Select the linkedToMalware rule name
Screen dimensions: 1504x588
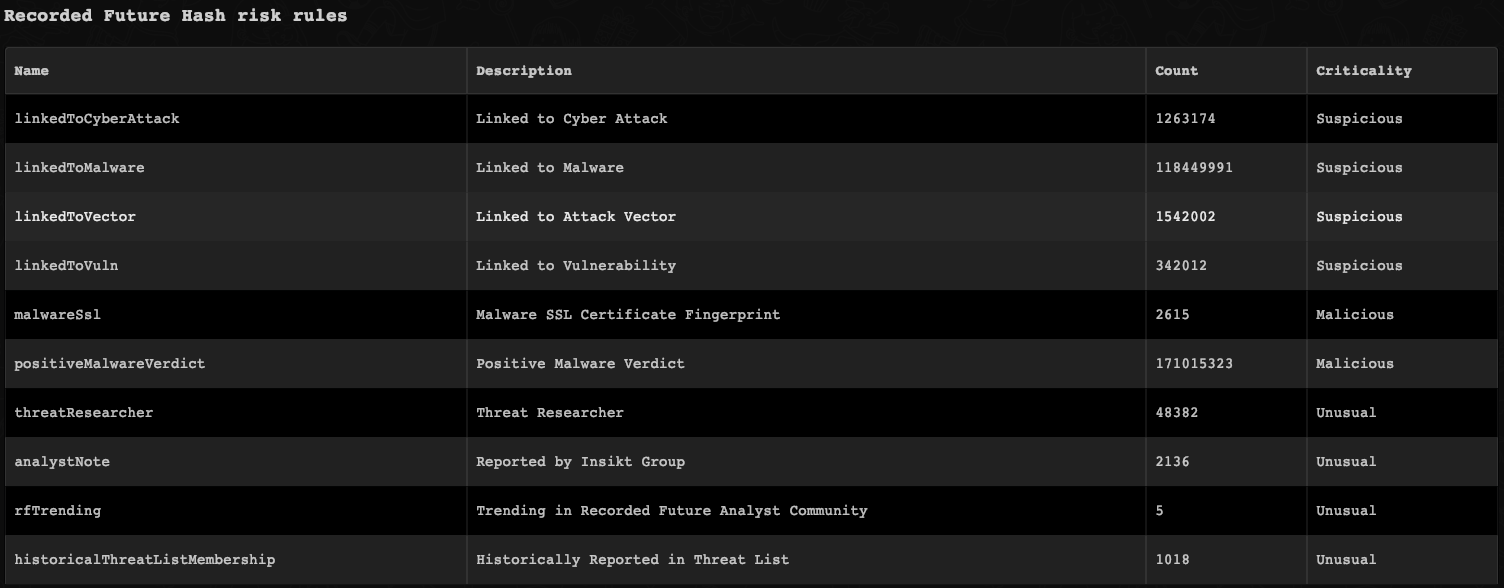(x=79, y=168)
